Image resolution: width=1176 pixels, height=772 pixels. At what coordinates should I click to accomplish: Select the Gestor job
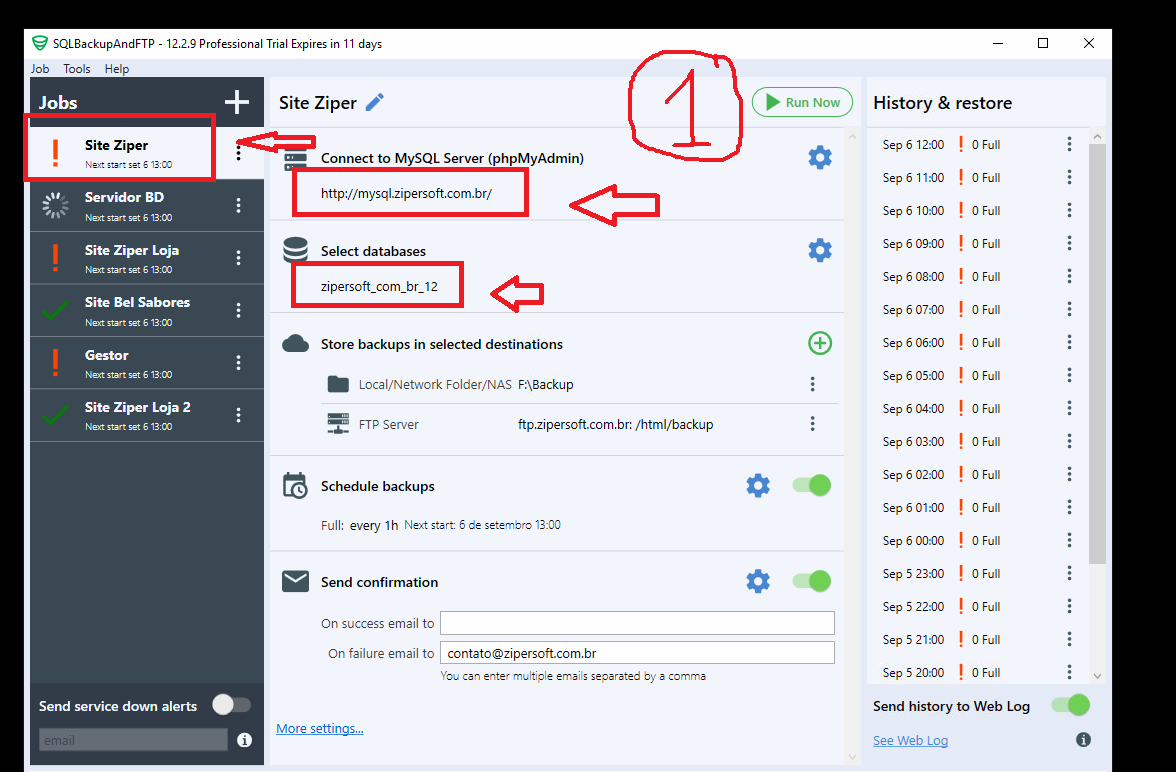[147, 363]
